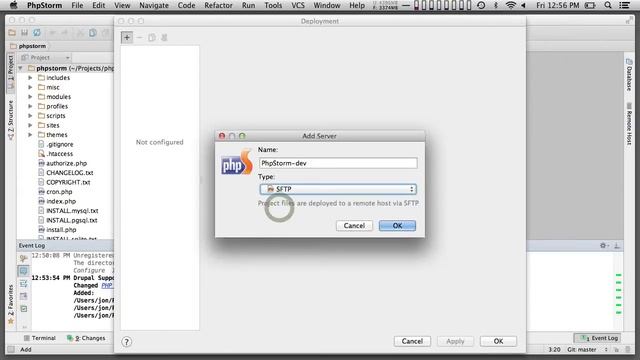Click OK in Deployment window
The image size is (640, 360).
[498, 341]
